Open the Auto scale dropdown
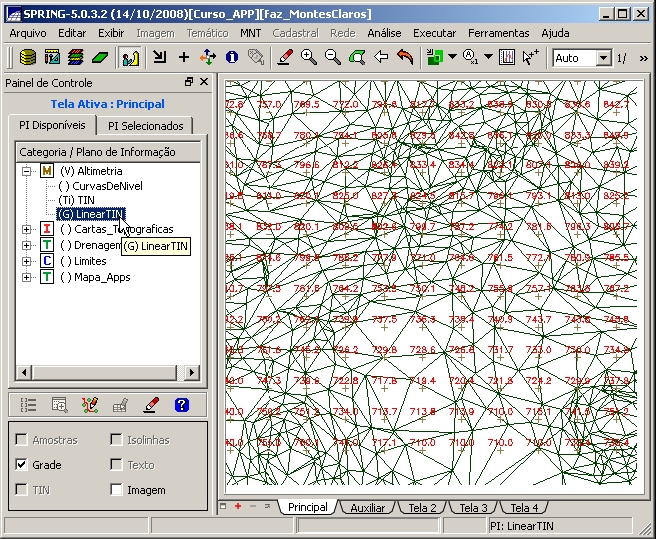This screenshot has height=539, width=656. pyautogui.click(x=604, y=58)
